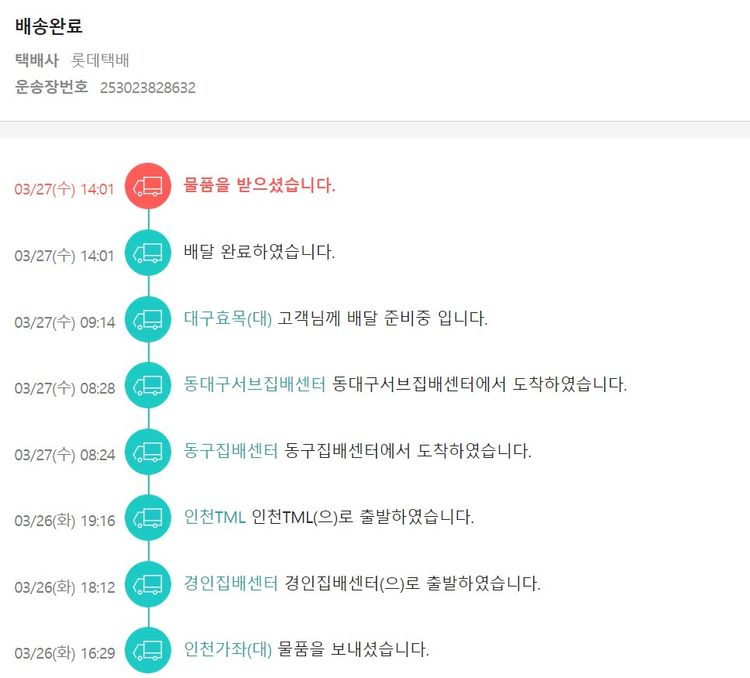Open the 경인집배센터 location link

coord(231,583)
